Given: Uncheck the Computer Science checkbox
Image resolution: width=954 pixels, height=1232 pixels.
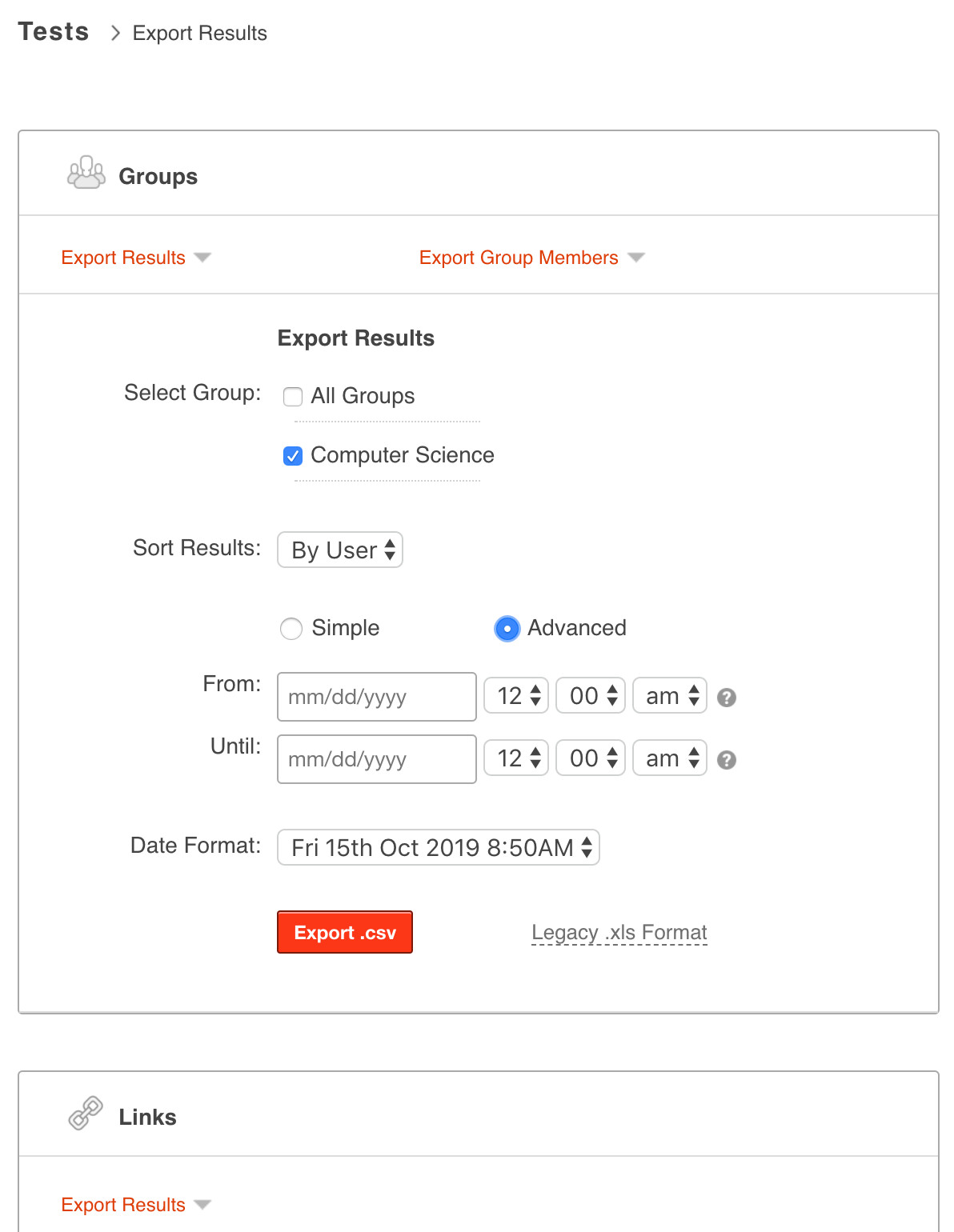Looking at the screenshot, I should point(293,456).
